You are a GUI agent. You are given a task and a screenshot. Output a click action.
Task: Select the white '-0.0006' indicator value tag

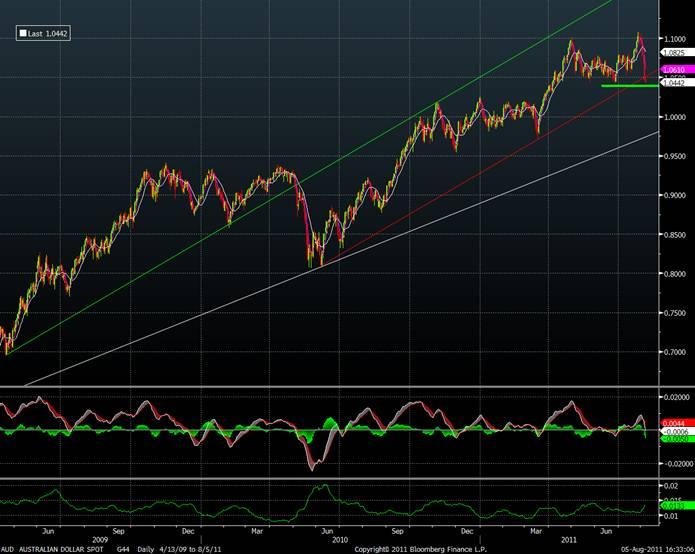(x=675, y=431)
